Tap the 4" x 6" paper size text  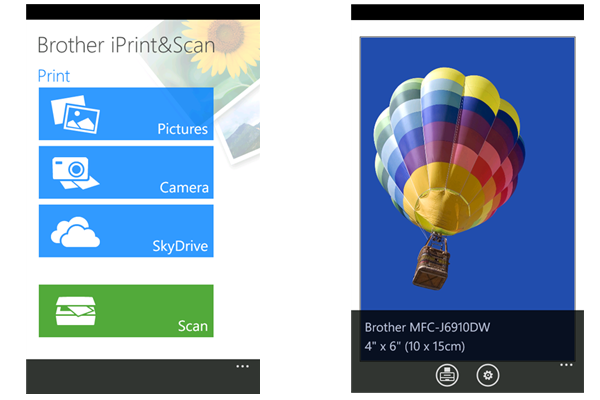(415, 346)
